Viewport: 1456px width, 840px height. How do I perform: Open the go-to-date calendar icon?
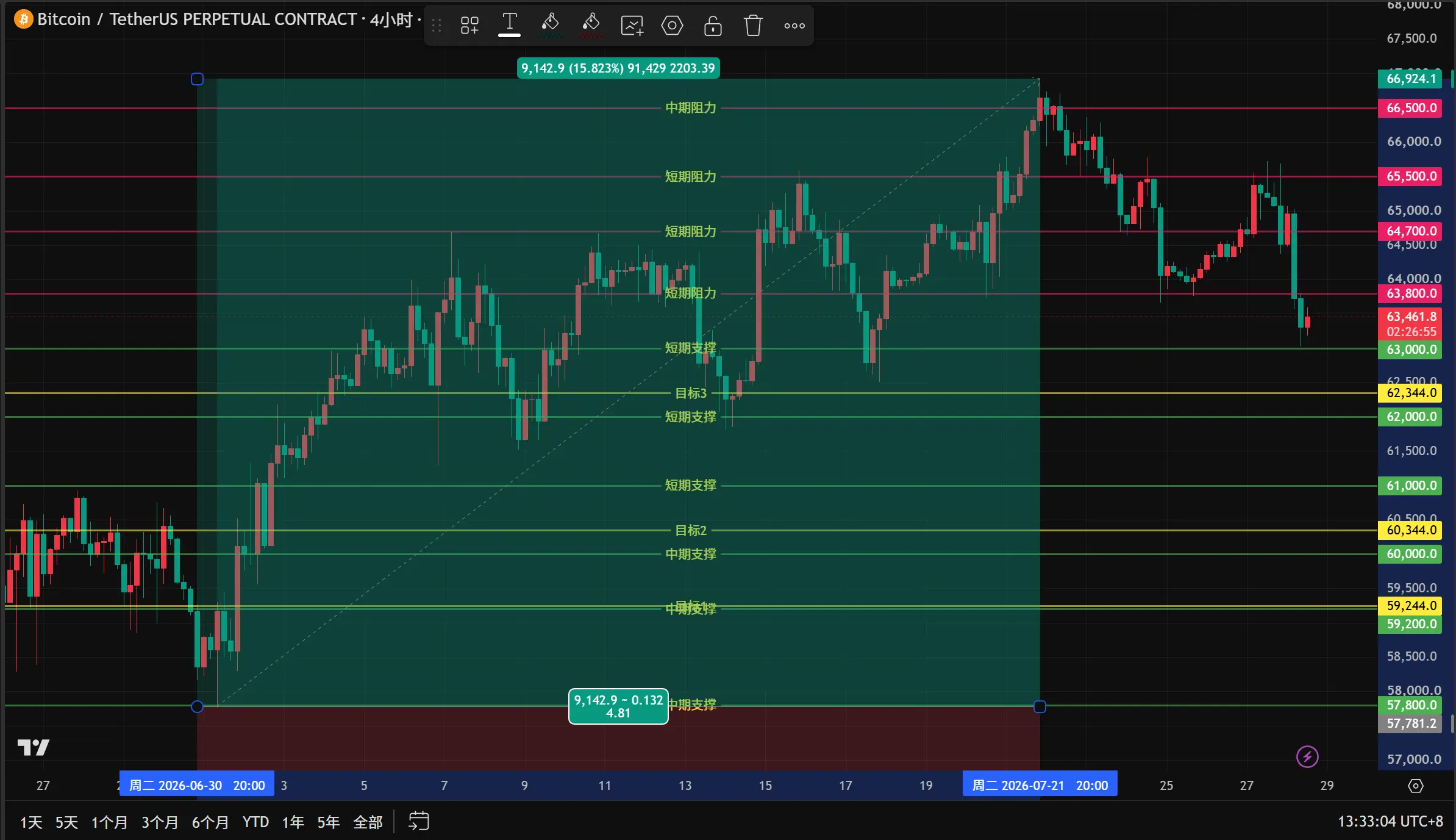click(x=418, y=821)
